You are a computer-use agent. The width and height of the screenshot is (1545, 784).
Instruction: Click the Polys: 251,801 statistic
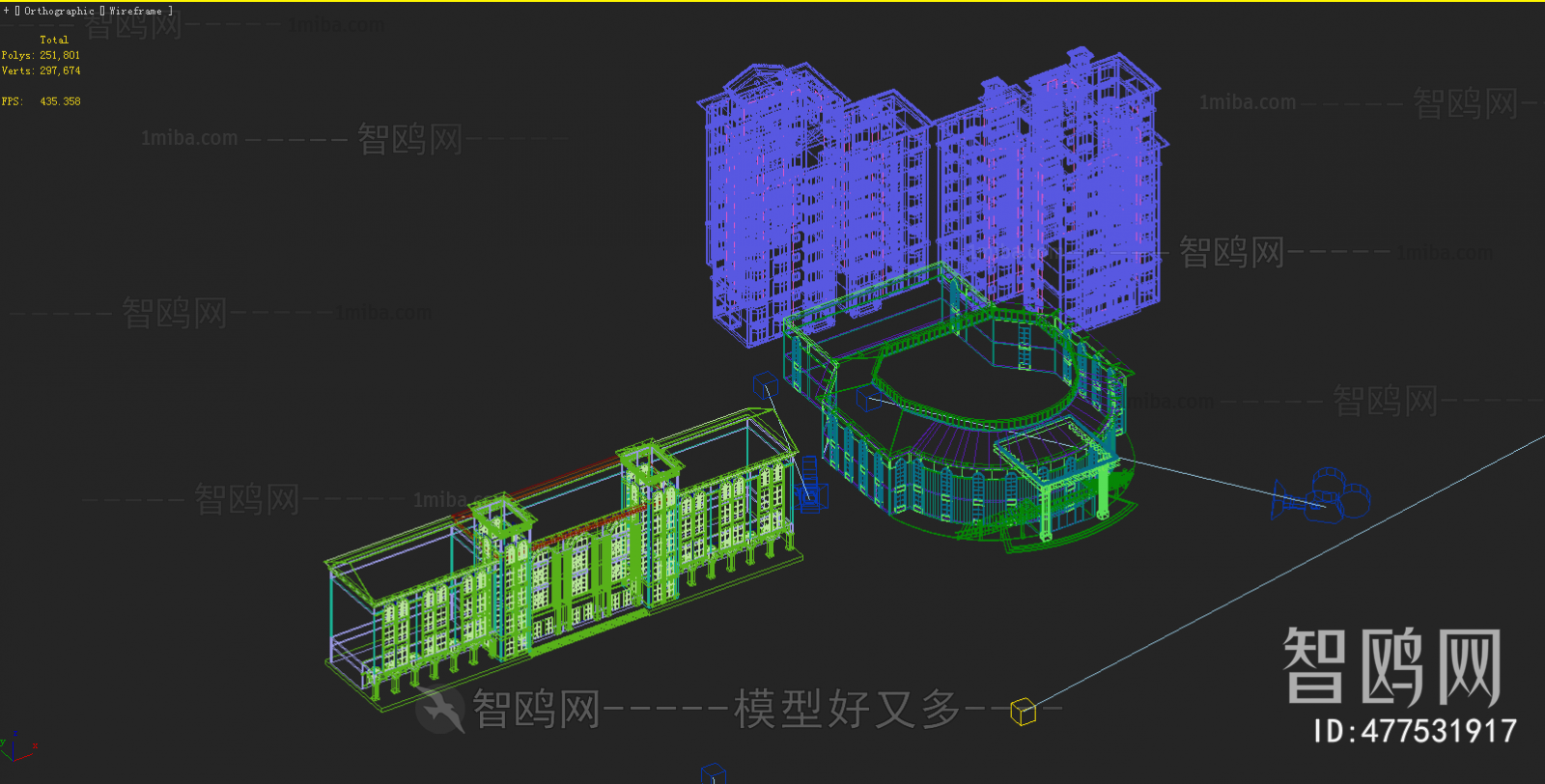[41, 55]
